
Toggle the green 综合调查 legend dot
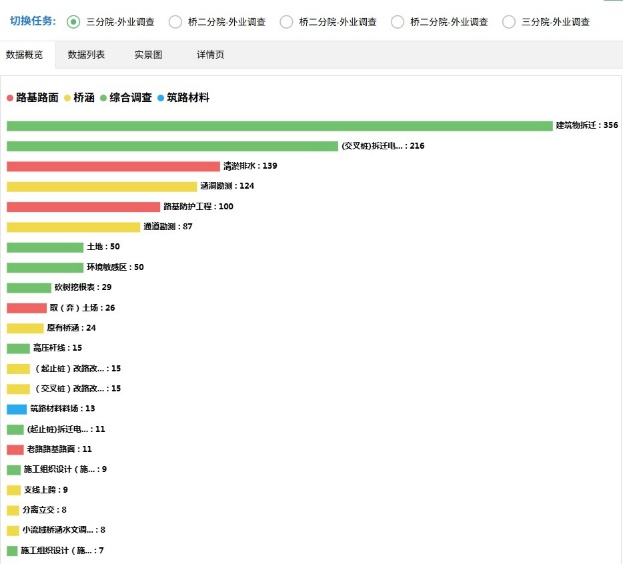pos(103,98)
